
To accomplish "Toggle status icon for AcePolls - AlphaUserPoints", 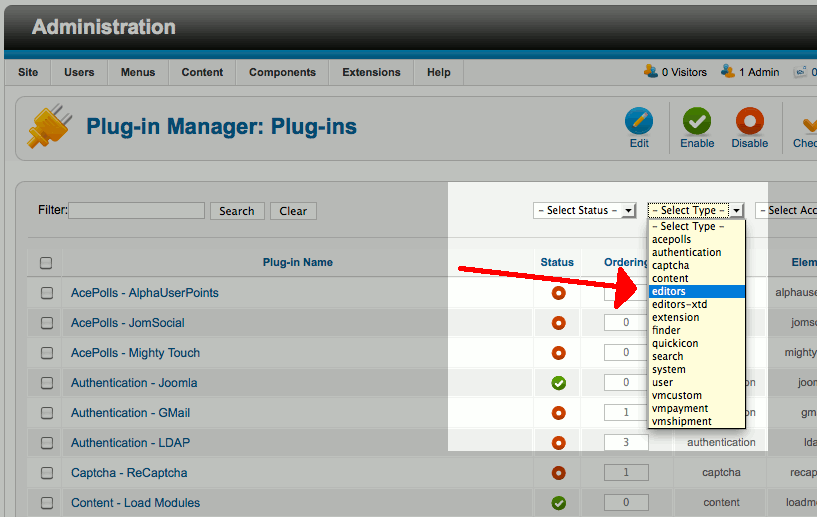I will point(559,293).
